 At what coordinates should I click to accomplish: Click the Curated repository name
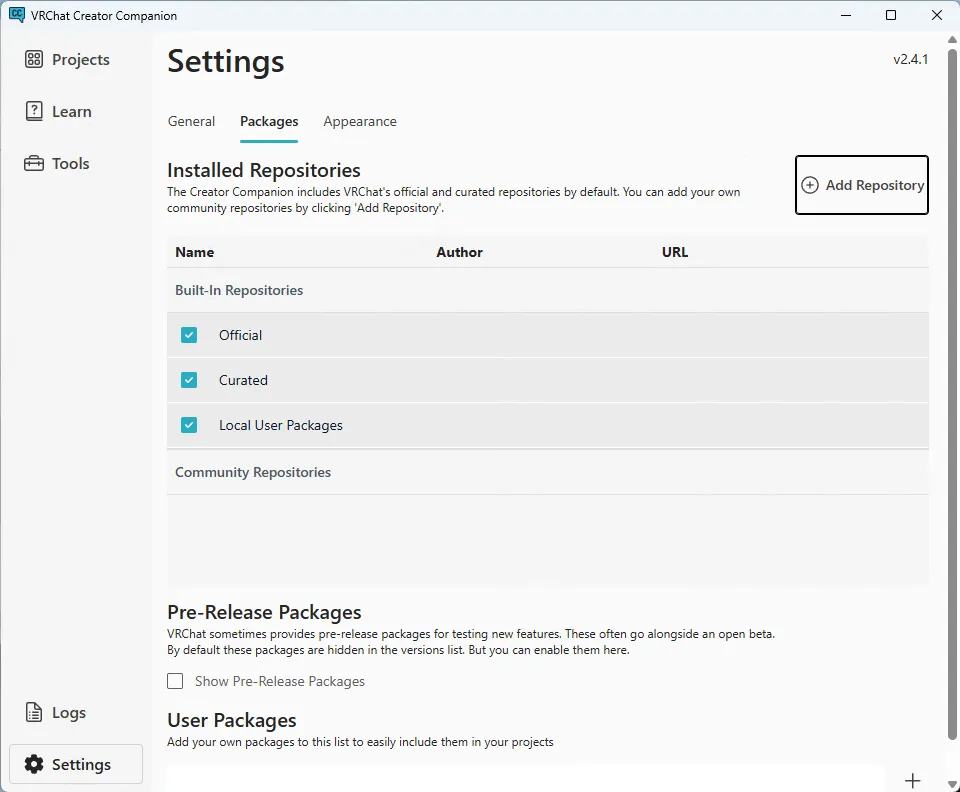coord(243,380)
